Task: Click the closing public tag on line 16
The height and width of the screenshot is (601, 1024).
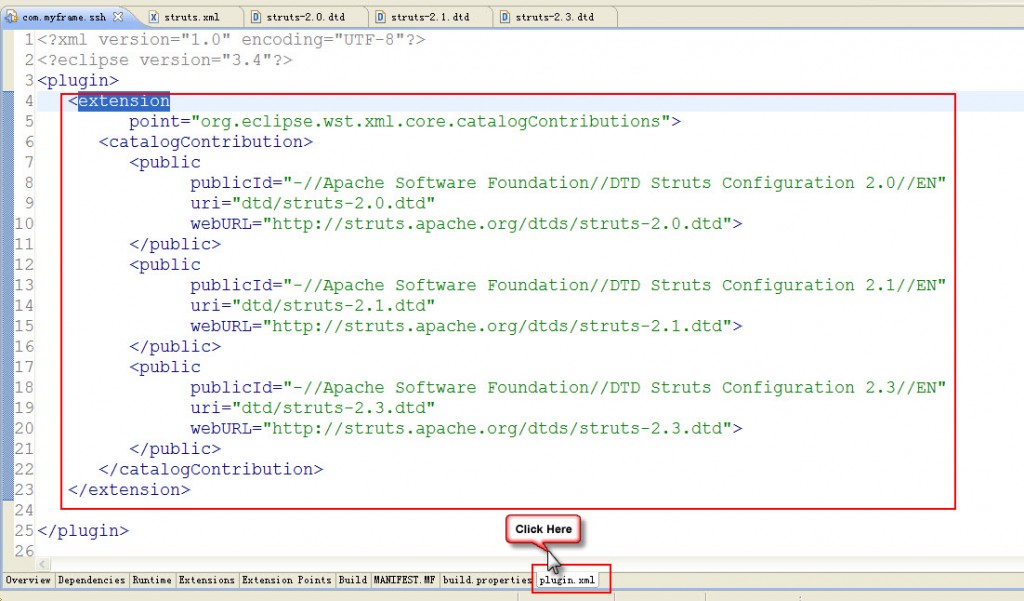Action: [x=175, y=347]
